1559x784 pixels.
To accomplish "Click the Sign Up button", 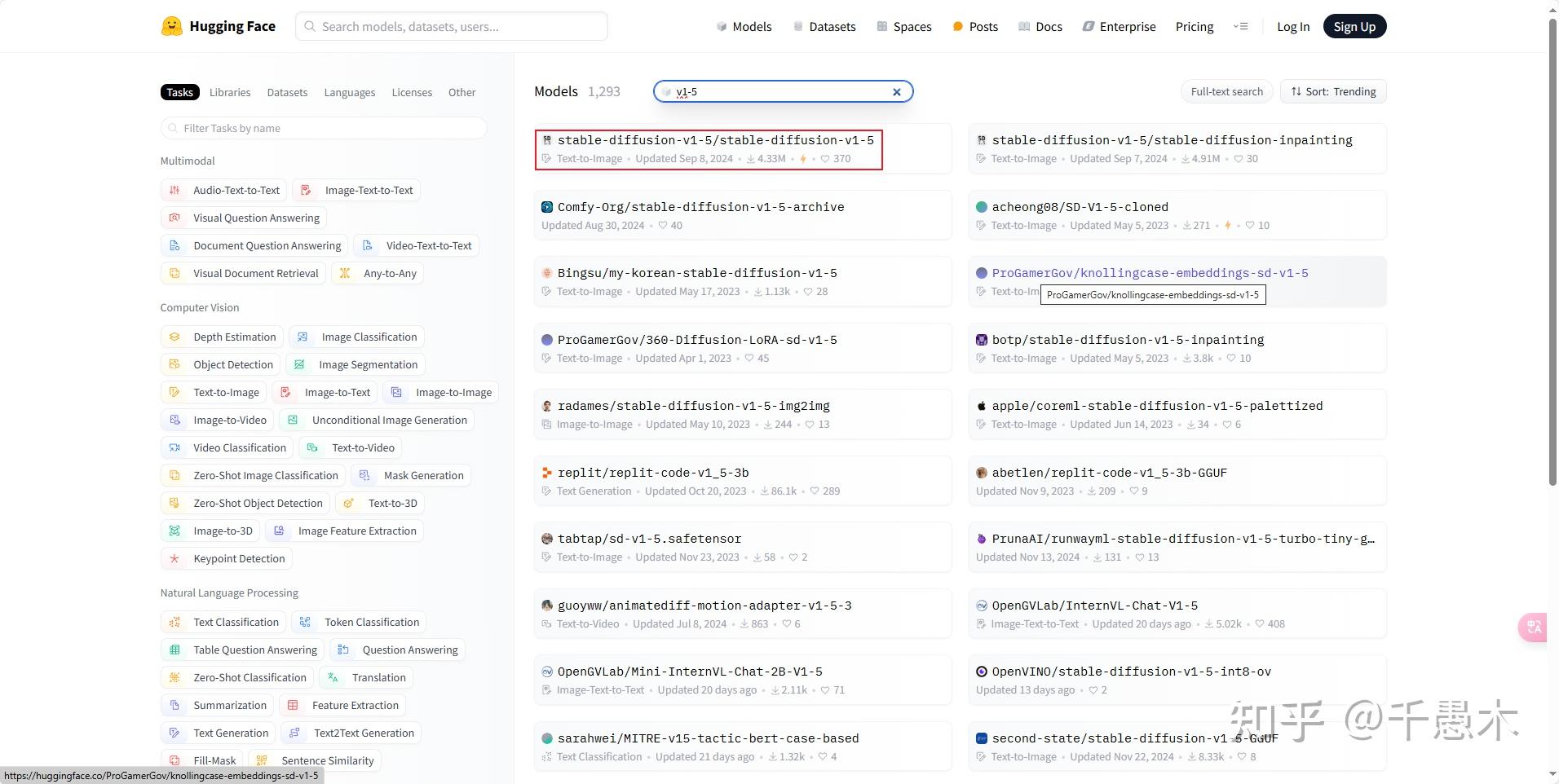I will pos(1354,26).
